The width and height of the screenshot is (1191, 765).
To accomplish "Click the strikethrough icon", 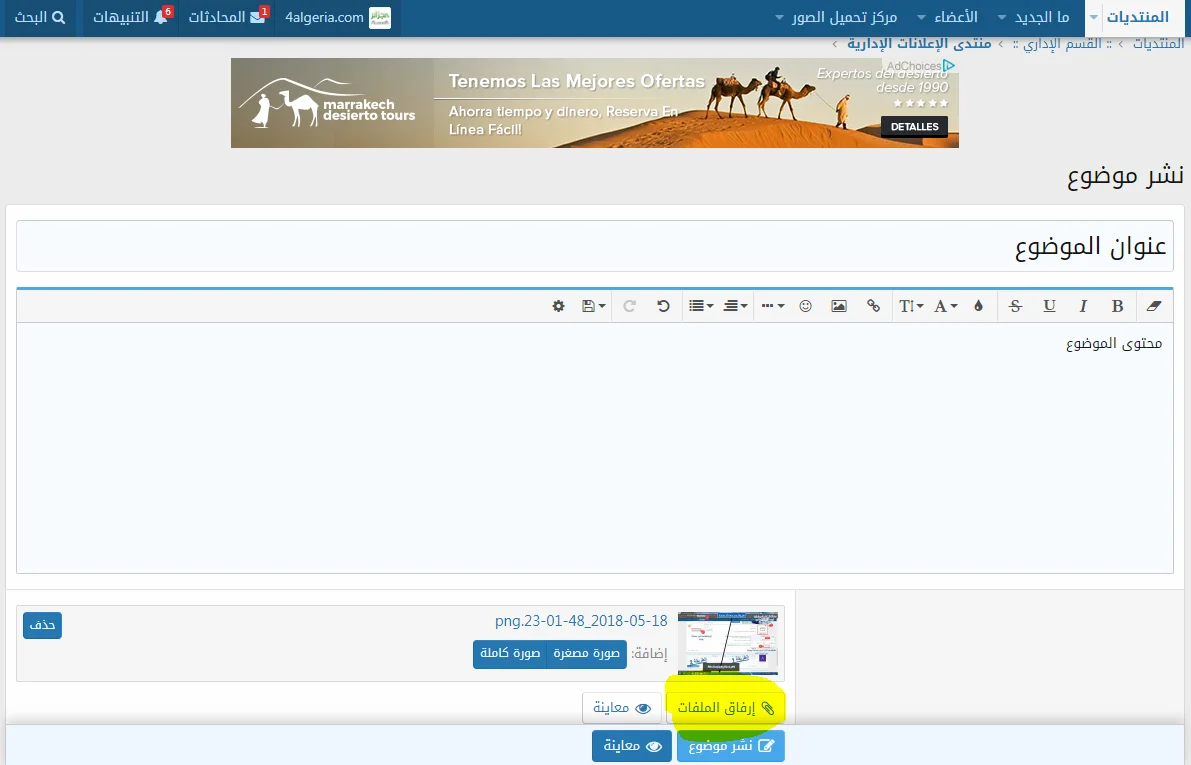I will tap(1015, 306).
